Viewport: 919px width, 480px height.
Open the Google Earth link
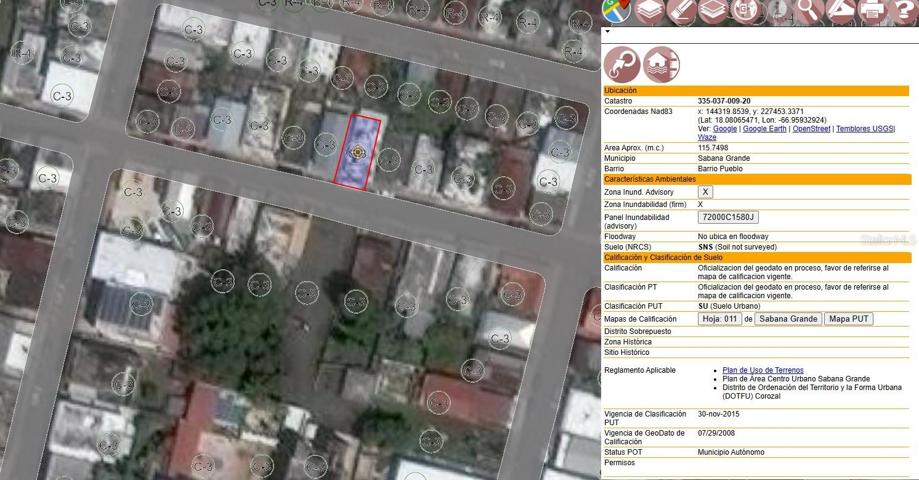pyautogui.click(x=765, y=129)
